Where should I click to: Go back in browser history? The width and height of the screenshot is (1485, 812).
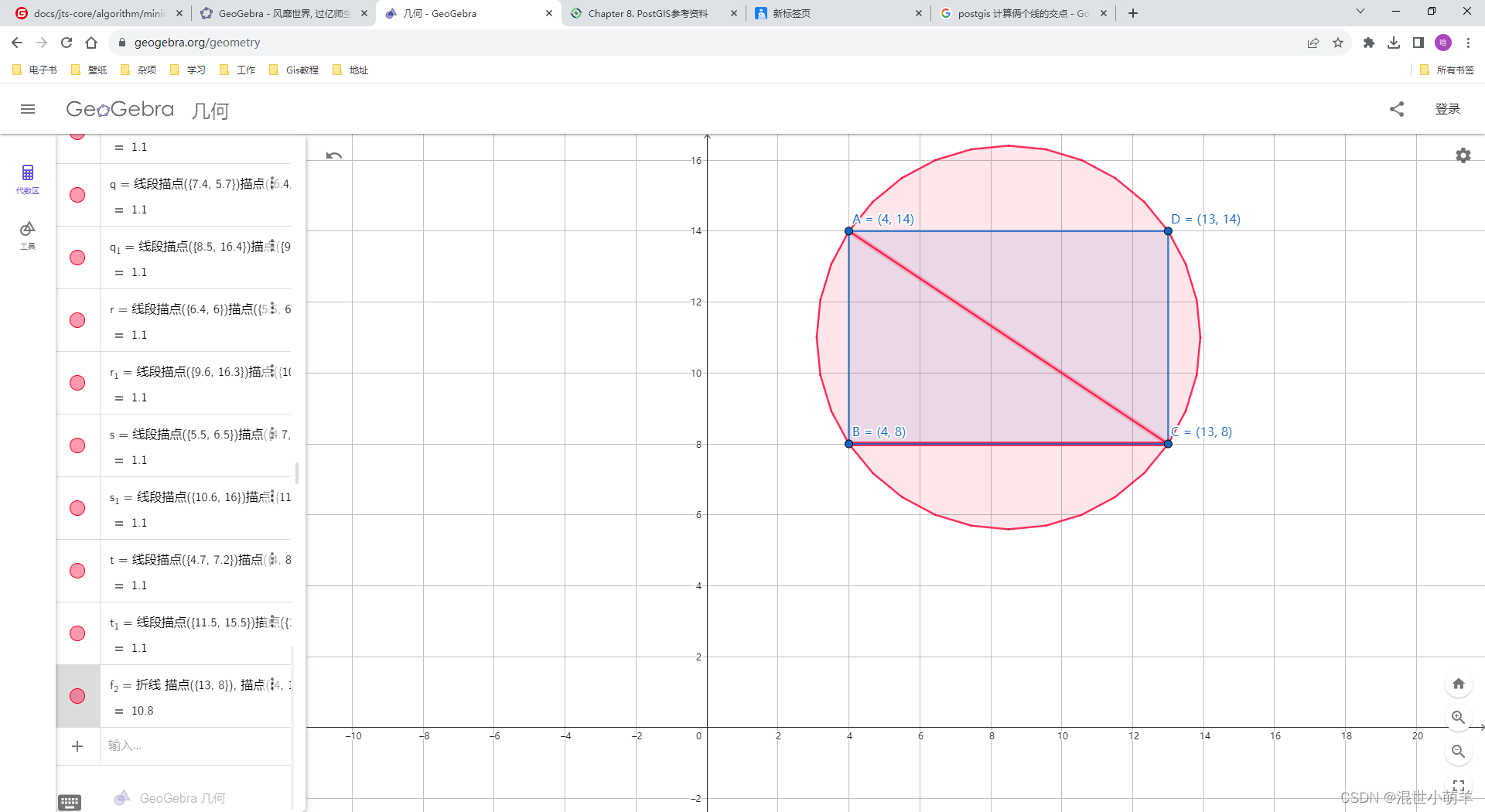17,43
